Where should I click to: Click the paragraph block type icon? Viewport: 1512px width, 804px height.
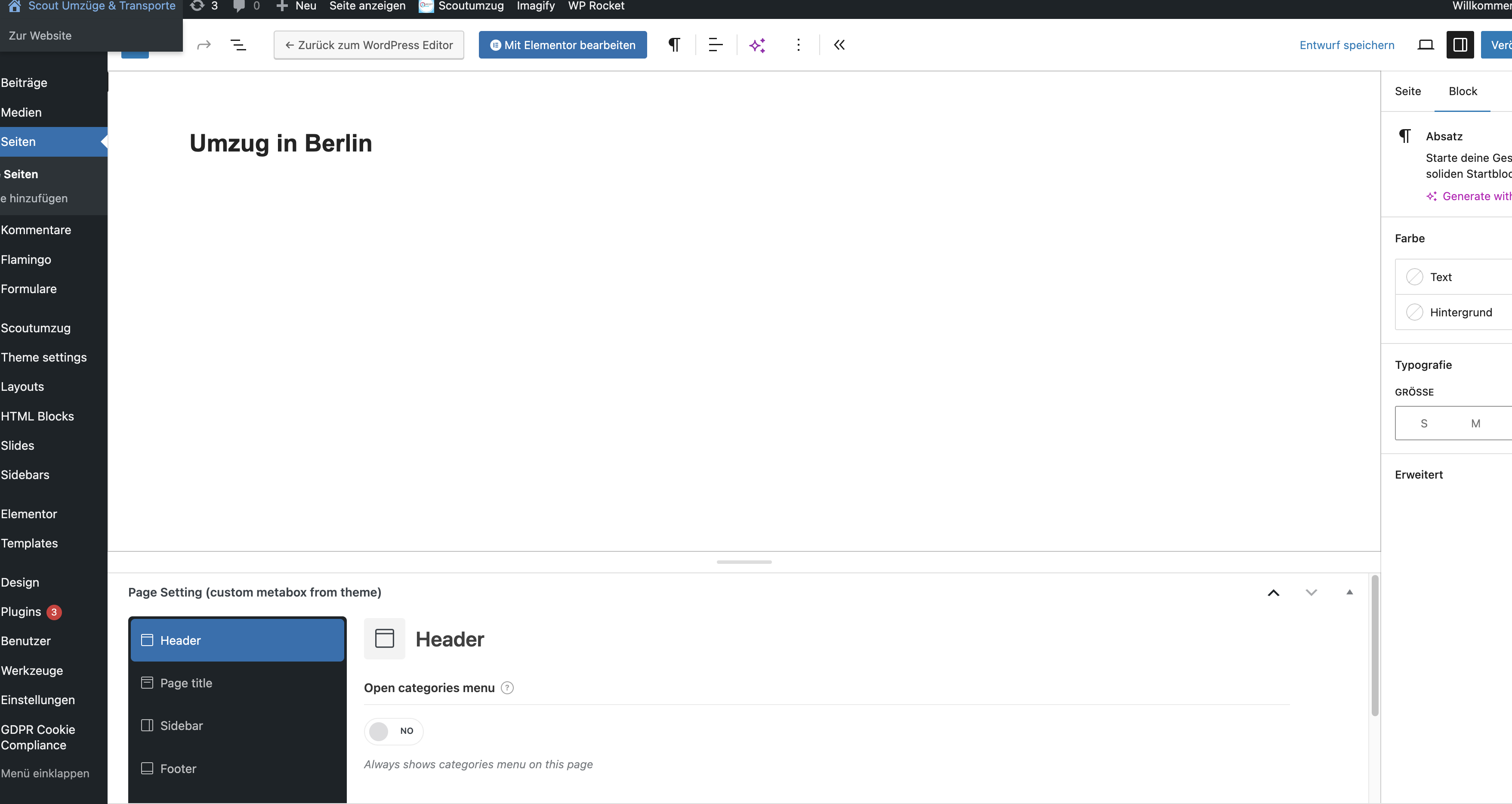[x=674, y=45]
